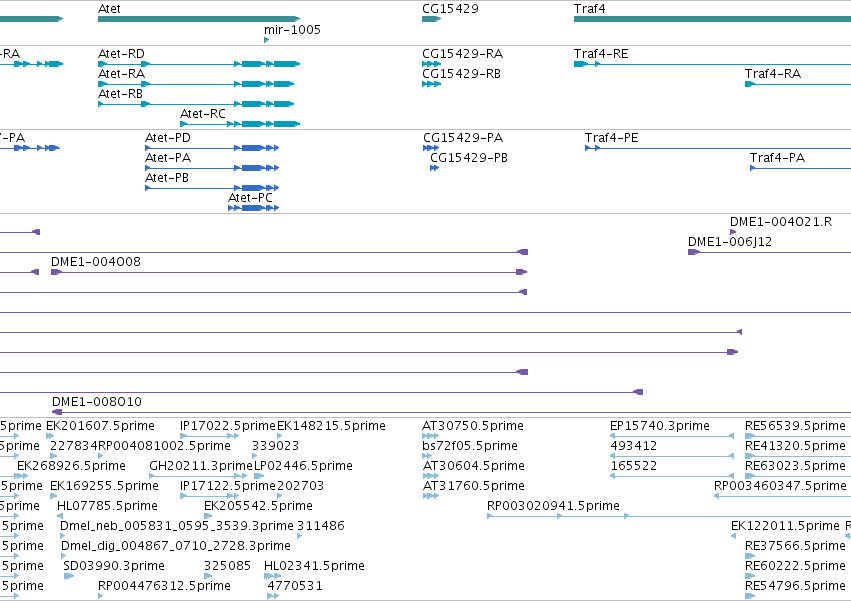Select the DME1-004O08 clone
851x601 pixels.
[289, 272]
